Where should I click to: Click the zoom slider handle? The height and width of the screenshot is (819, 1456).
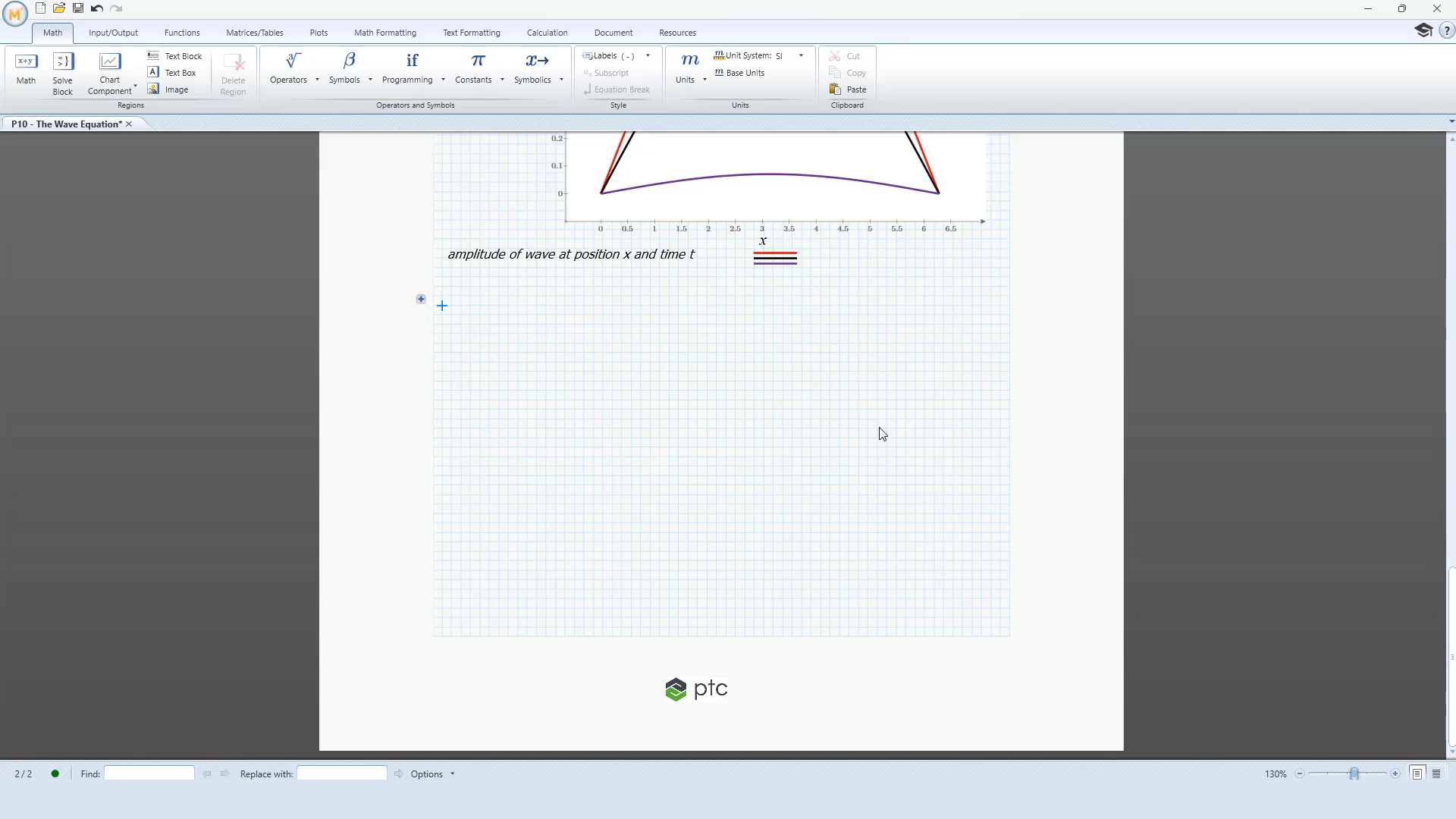(1354, 773)
